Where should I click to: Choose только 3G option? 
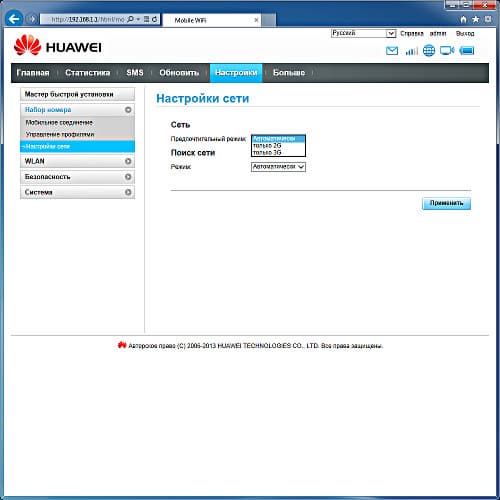[x=278, y=153]
